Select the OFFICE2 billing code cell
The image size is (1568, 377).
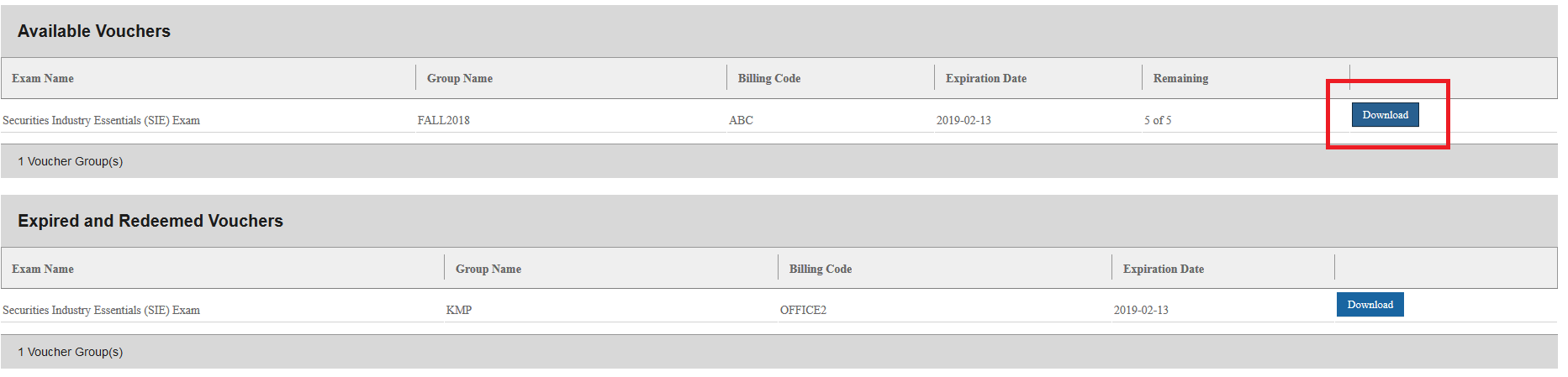pos(803,311)
